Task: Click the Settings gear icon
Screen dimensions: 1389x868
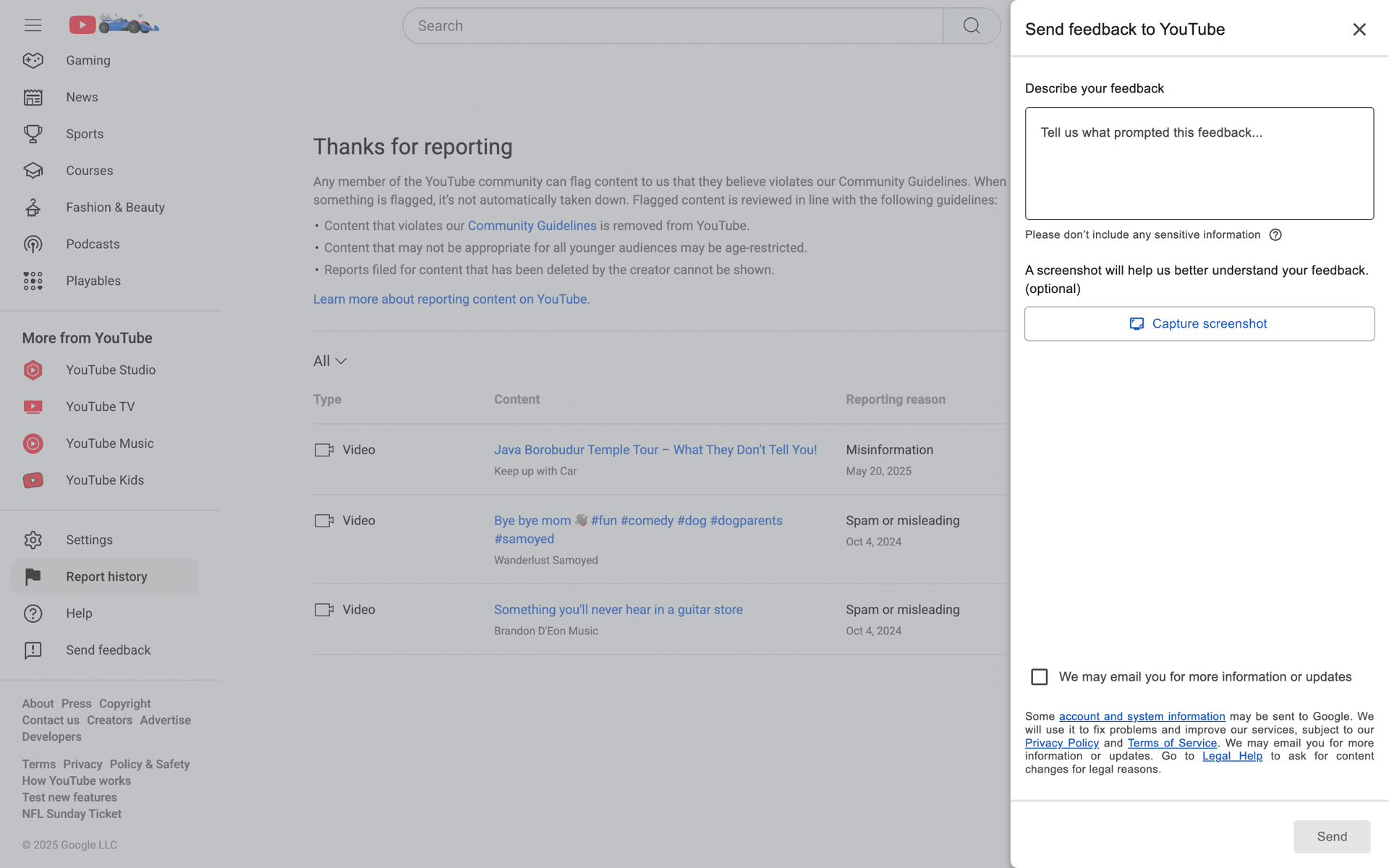Action: pyautogui.click(x=33, y=540)
